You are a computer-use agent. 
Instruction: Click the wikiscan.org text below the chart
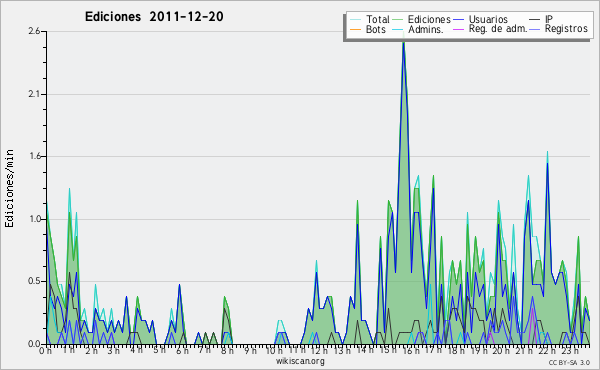[300, 361]
